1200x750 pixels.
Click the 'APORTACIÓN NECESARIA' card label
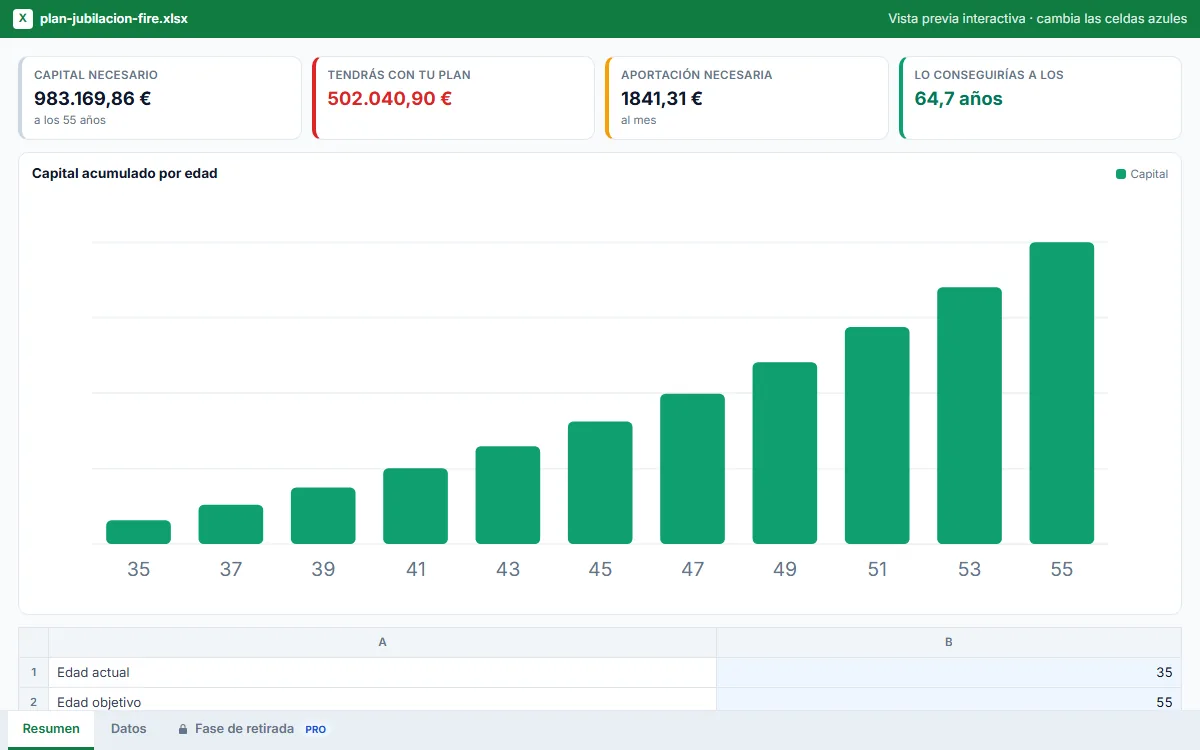tap(697, 75)
